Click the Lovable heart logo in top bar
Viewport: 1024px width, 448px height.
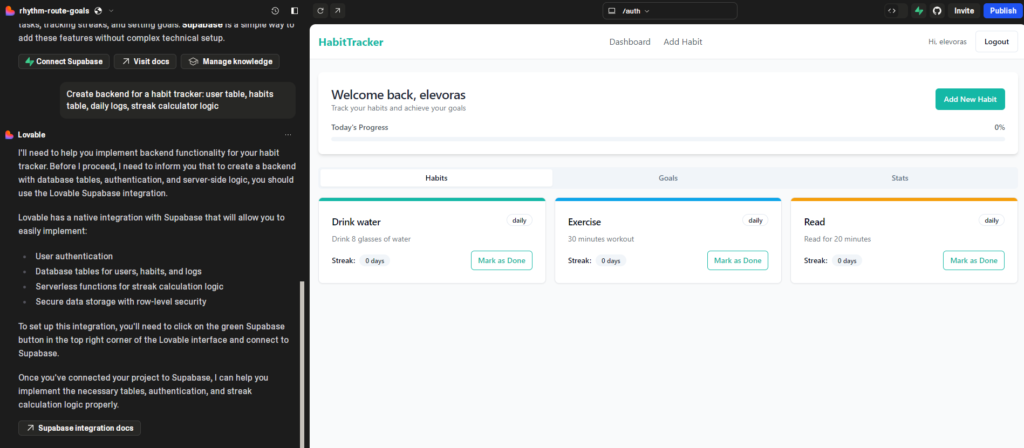[10, 10]
